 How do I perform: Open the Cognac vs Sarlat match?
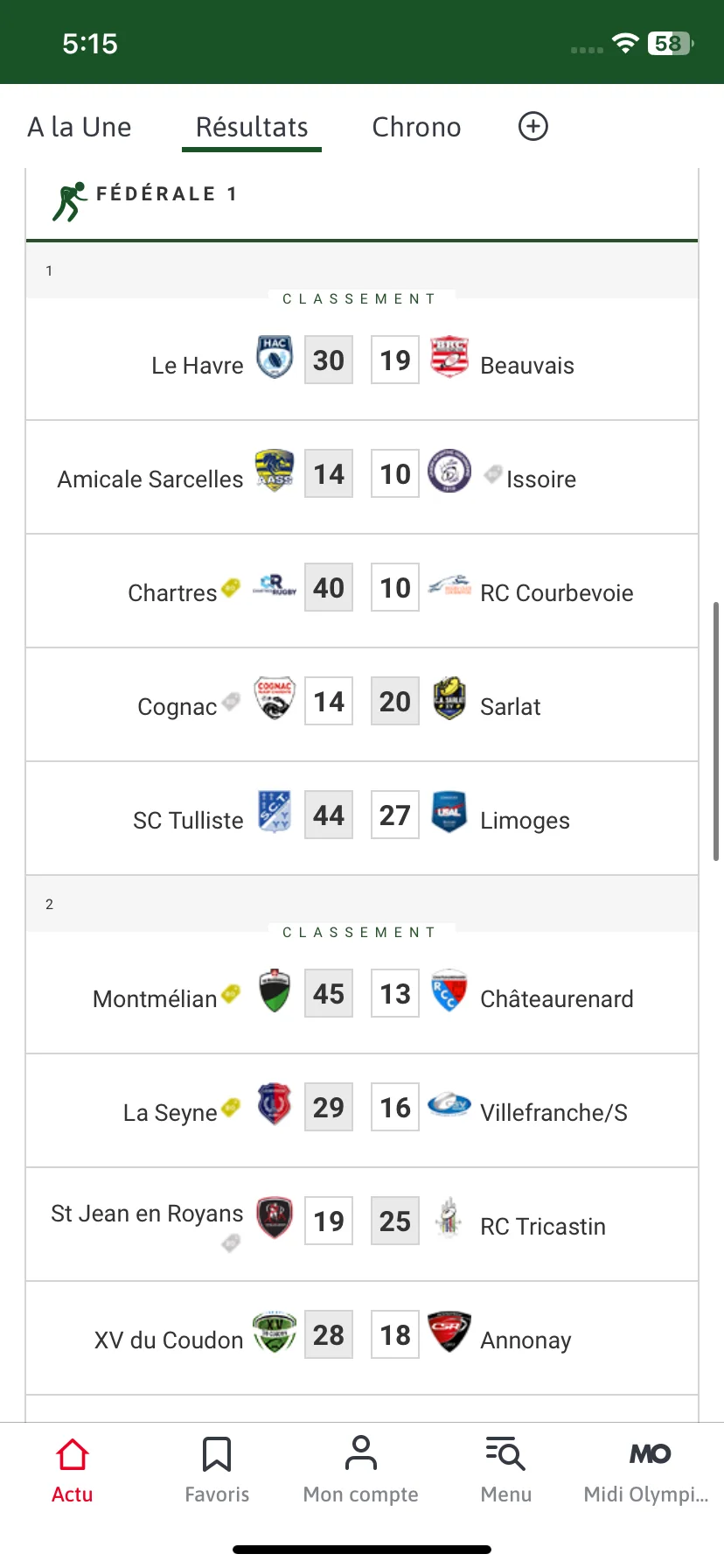pyautogui.click(x=362, y=704)
